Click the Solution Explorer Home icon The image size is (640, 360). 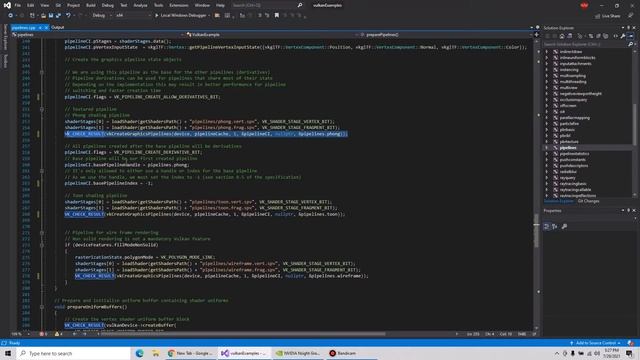pos(562,36)
